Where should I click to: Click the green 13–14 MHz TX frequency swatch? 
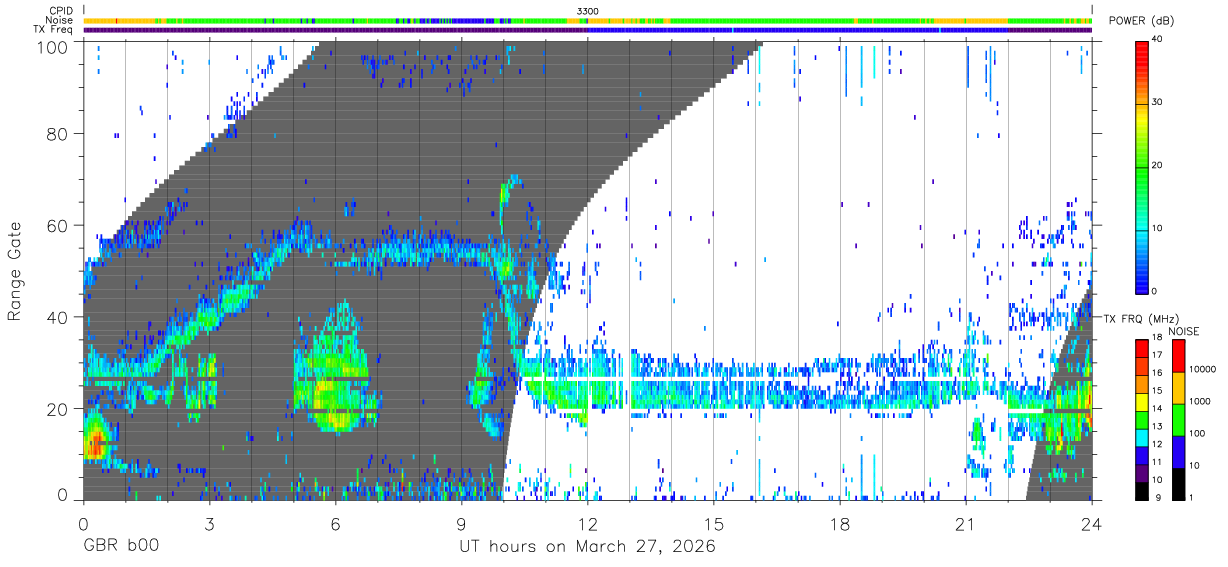[x=1142, y=419]
